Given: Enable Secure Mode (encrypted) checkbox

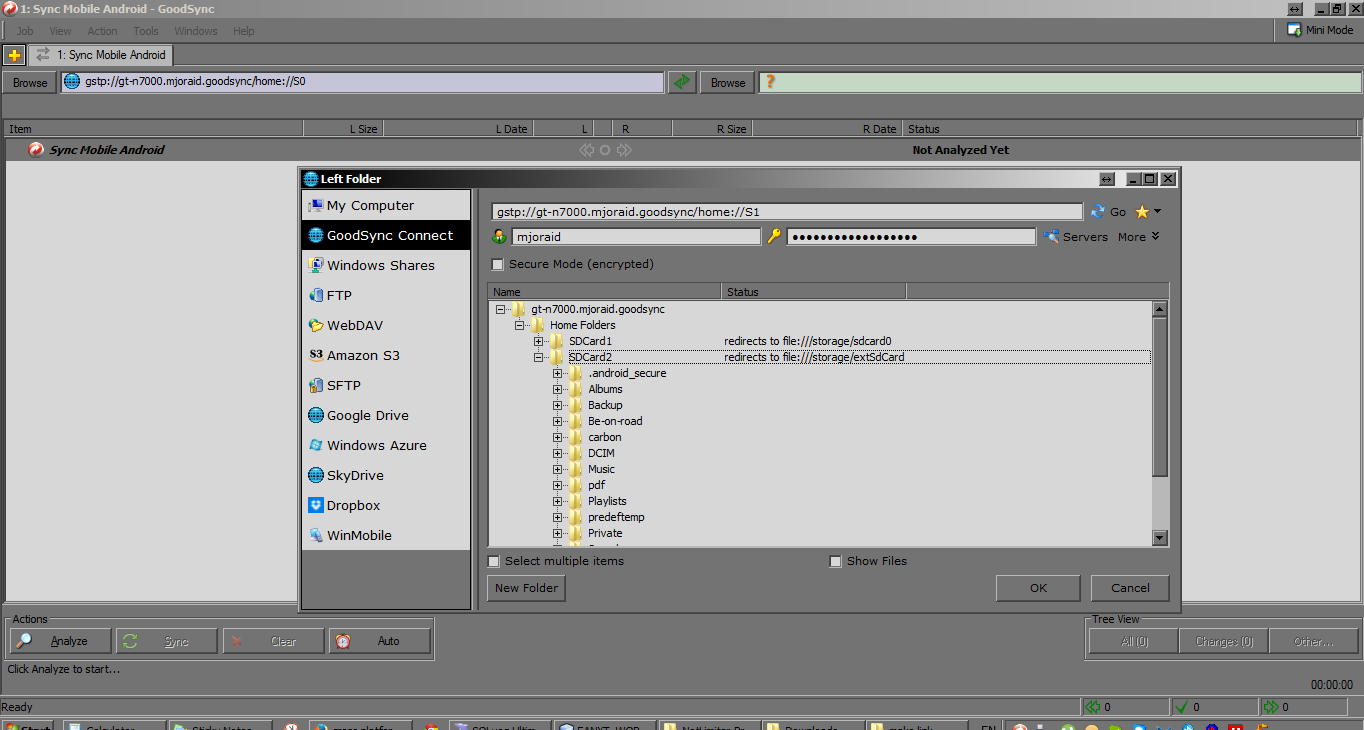Looking at the screenshot, I should pos(498,264).
